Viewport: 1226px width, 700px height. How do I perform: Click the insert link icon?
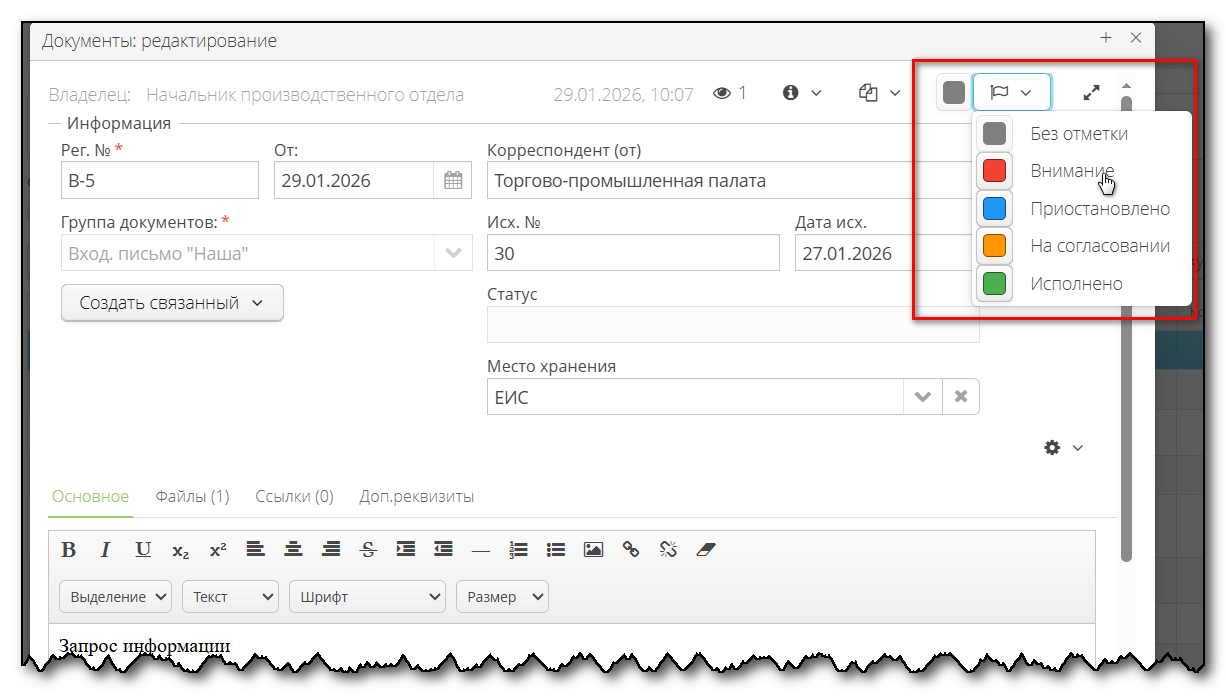[630, 549]
